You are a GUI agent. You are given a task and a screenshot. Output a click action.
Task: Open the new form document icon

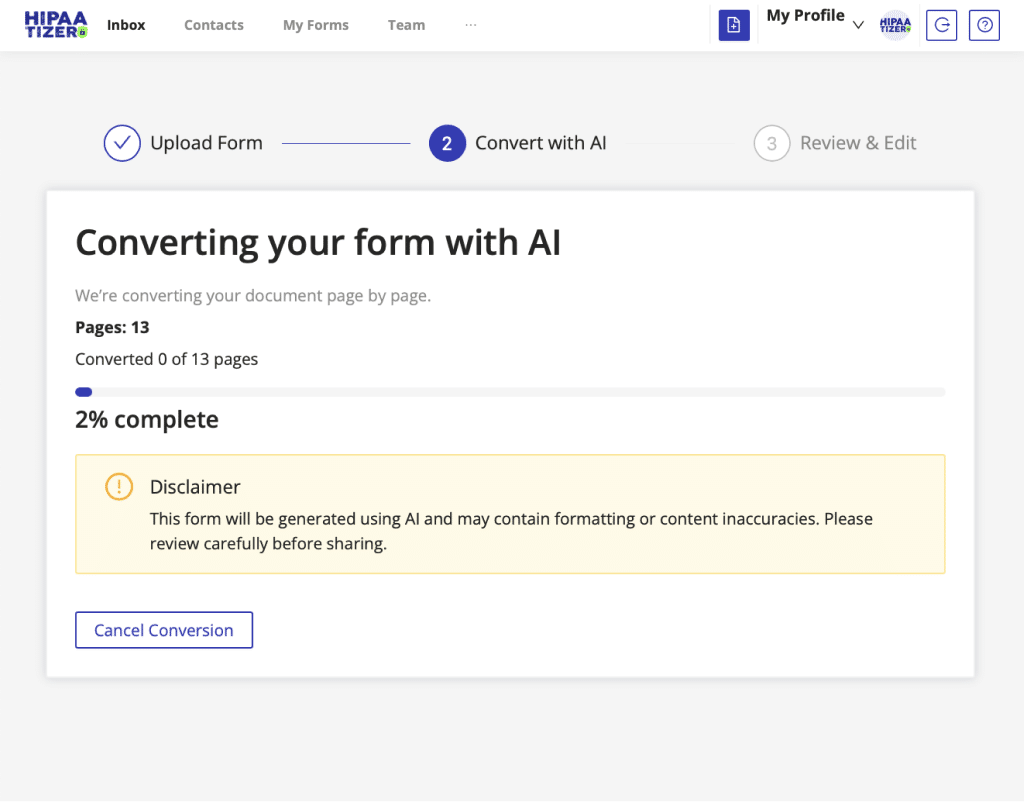click(734, 24)
